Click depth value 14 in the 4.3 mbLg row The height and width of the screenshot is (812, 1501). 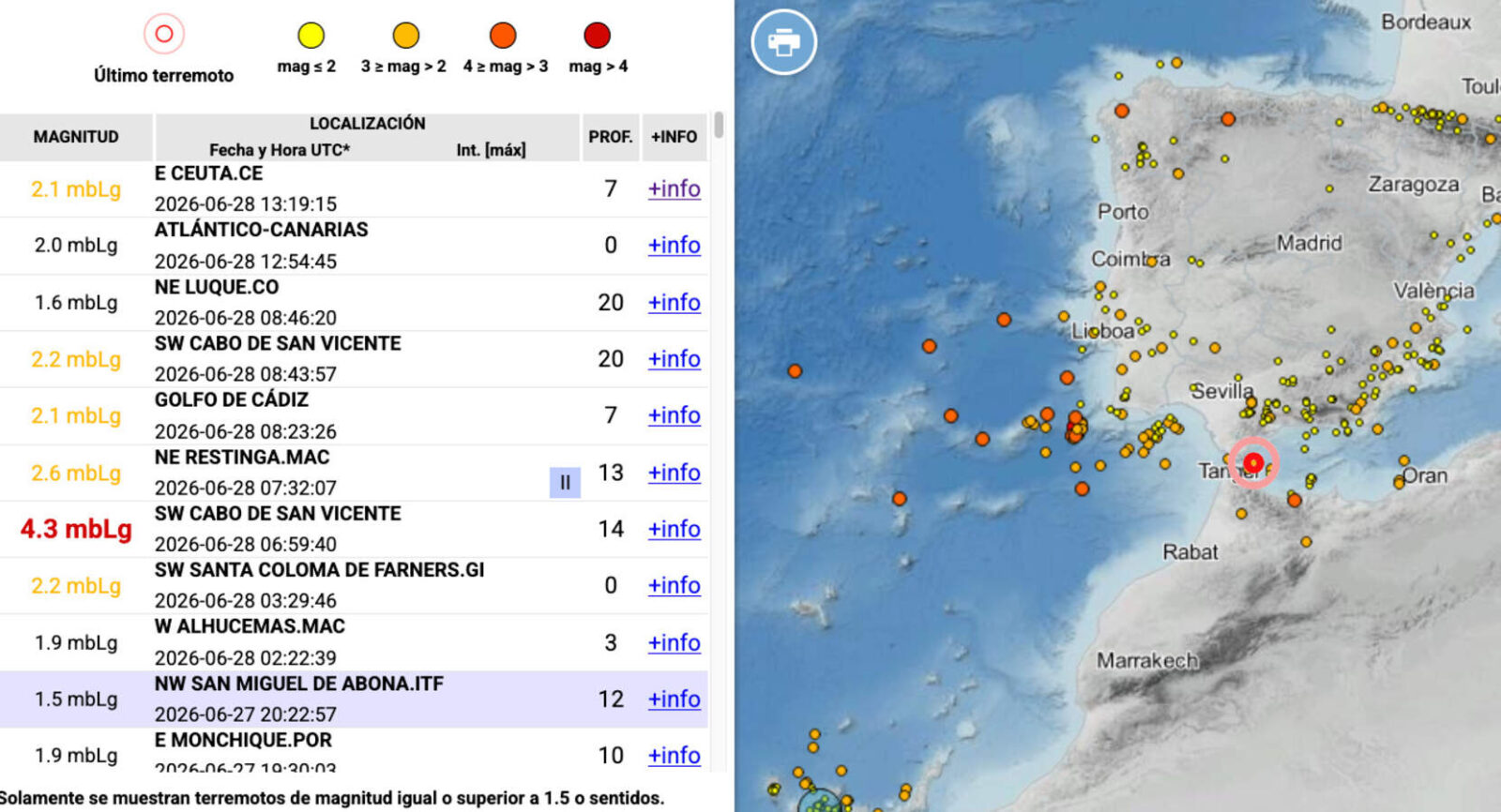click(x=611, y=529)
